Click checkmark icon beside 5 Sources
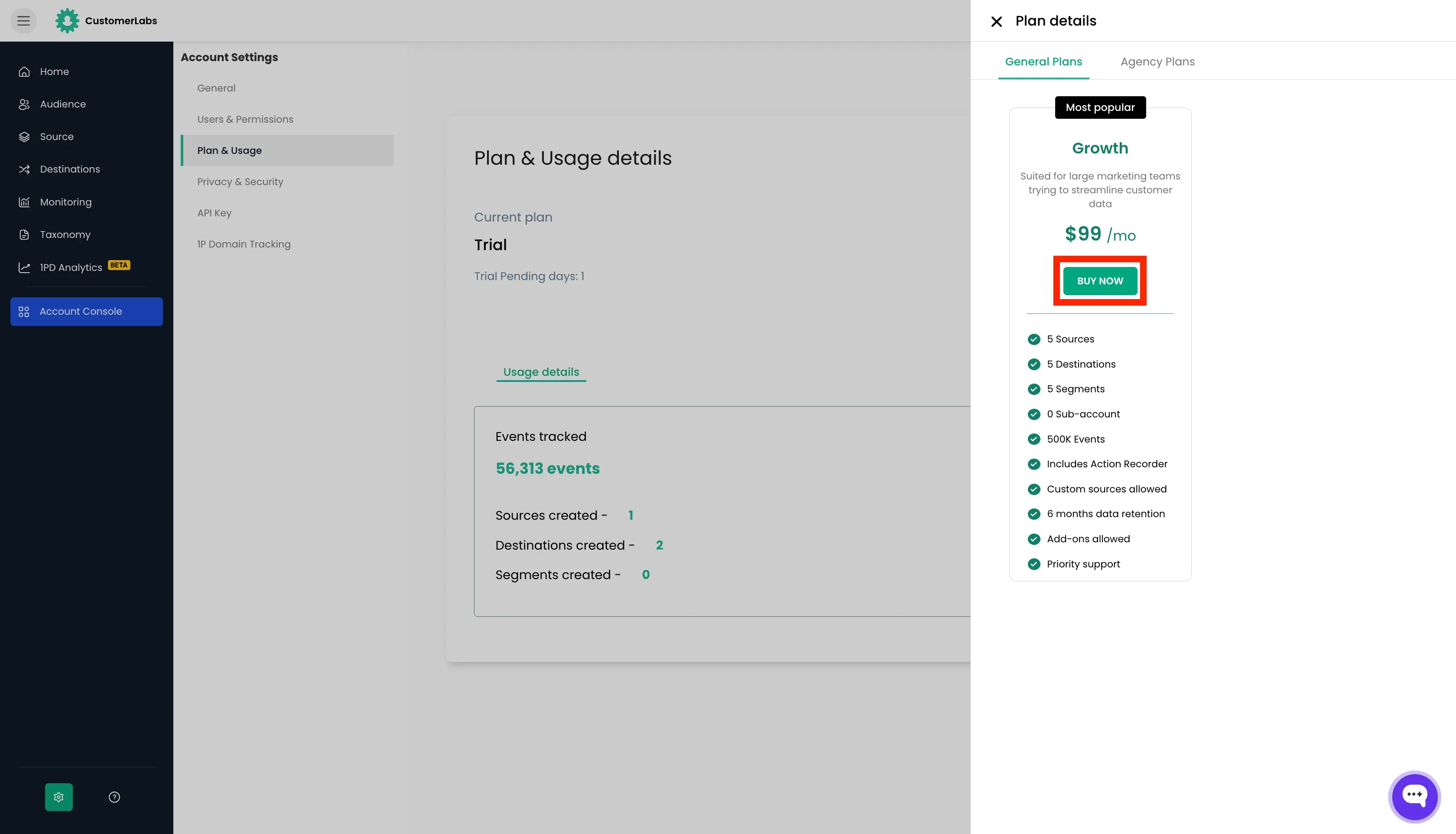The height and width of the screenshot is (834, 1456). [x=1034, y=339]
